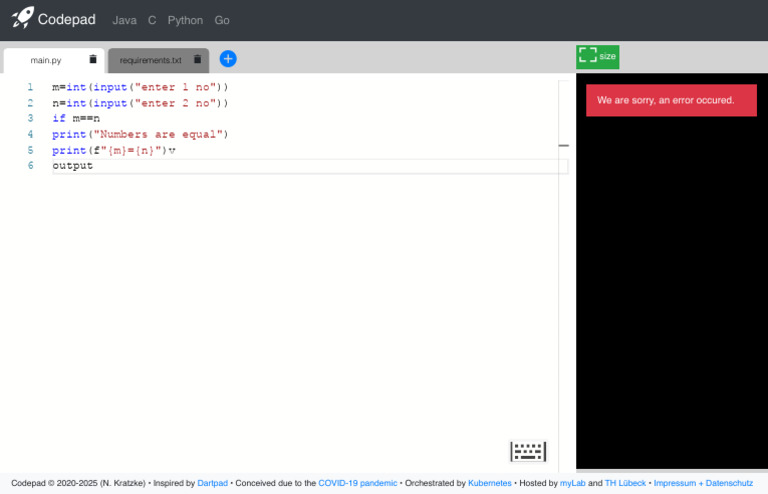768x494 pixels.
Task: Add a new file with the blue plus button
Action: (228, 59)
